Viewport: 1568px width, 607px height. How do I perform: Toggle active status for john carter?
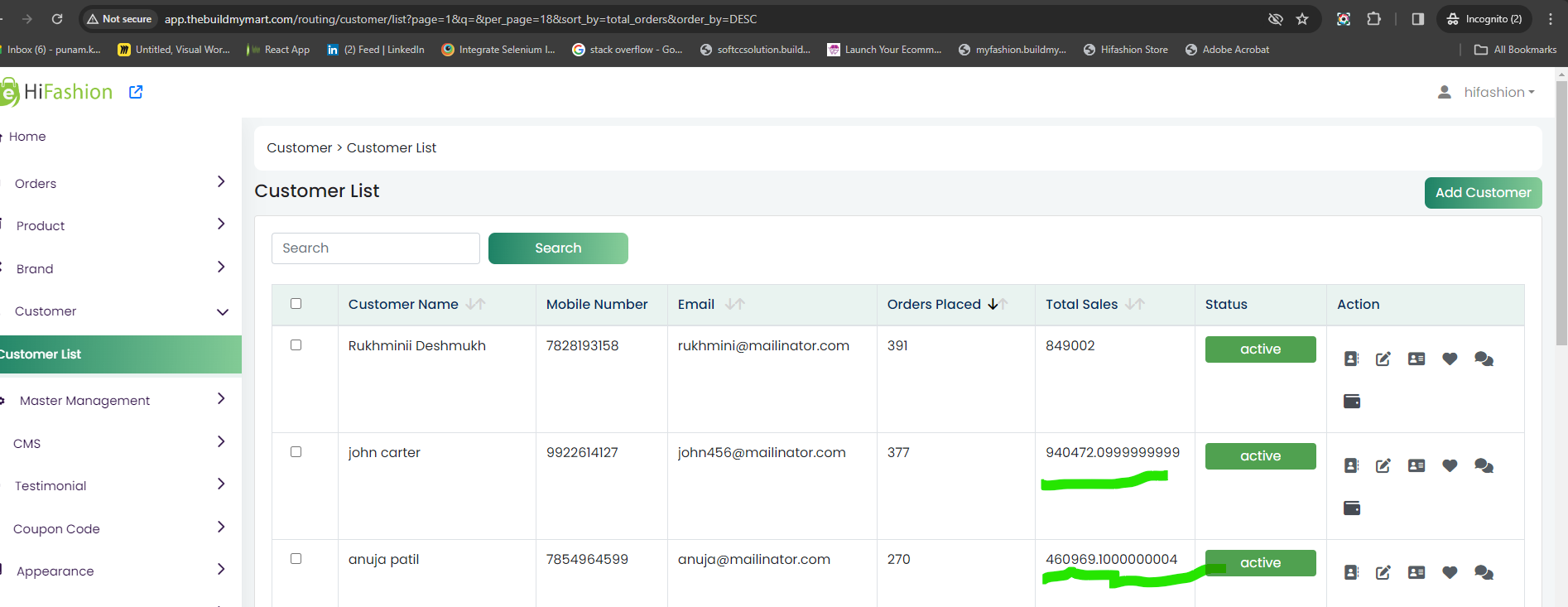coord(1260,456)
